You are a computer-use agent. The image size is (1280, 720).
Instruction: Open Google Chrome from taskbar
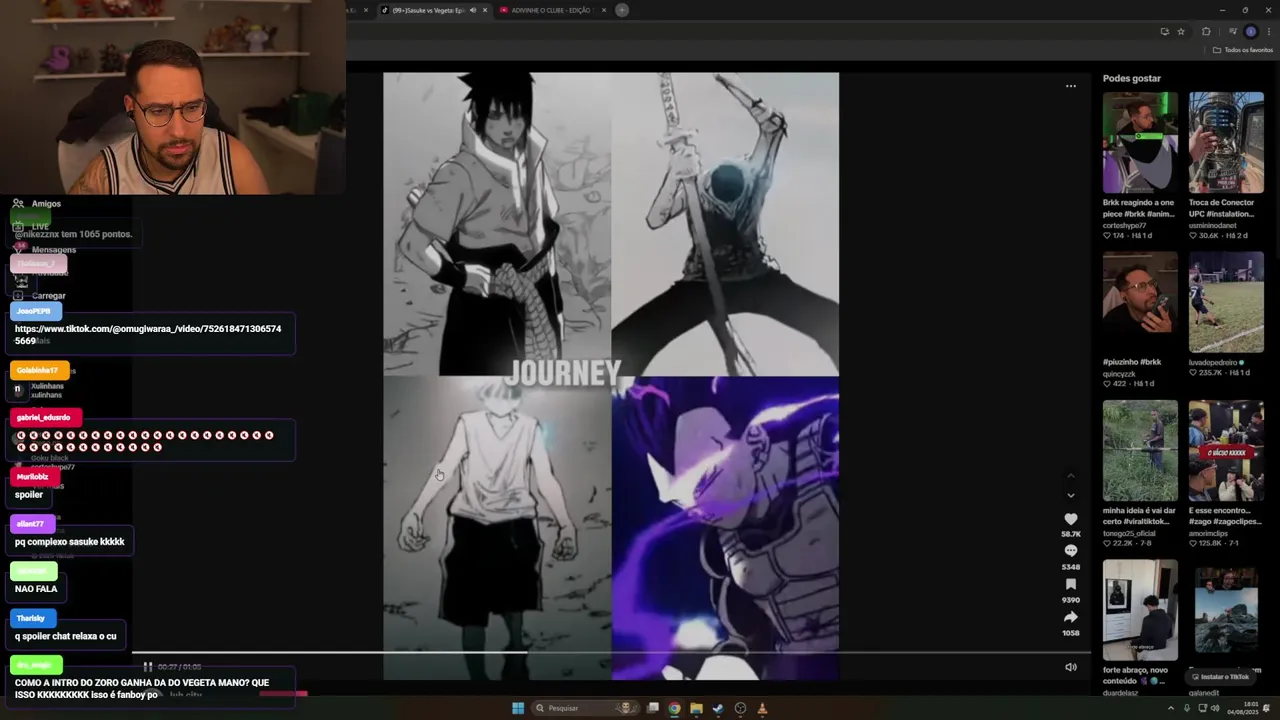pos(674,708)
